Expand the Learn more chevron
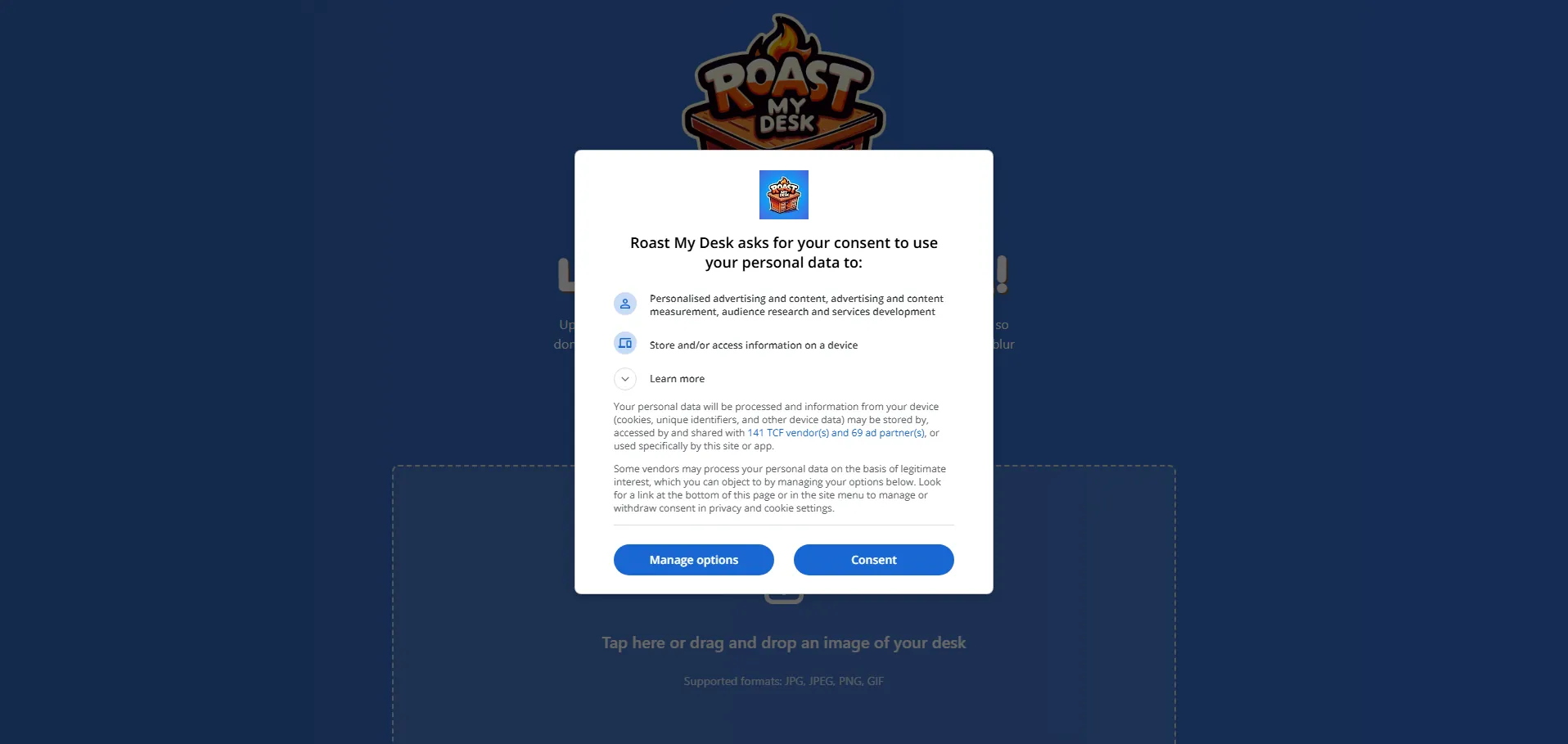Image resolution: width=1568 pixels, height=744 pixels. (625, 379)
